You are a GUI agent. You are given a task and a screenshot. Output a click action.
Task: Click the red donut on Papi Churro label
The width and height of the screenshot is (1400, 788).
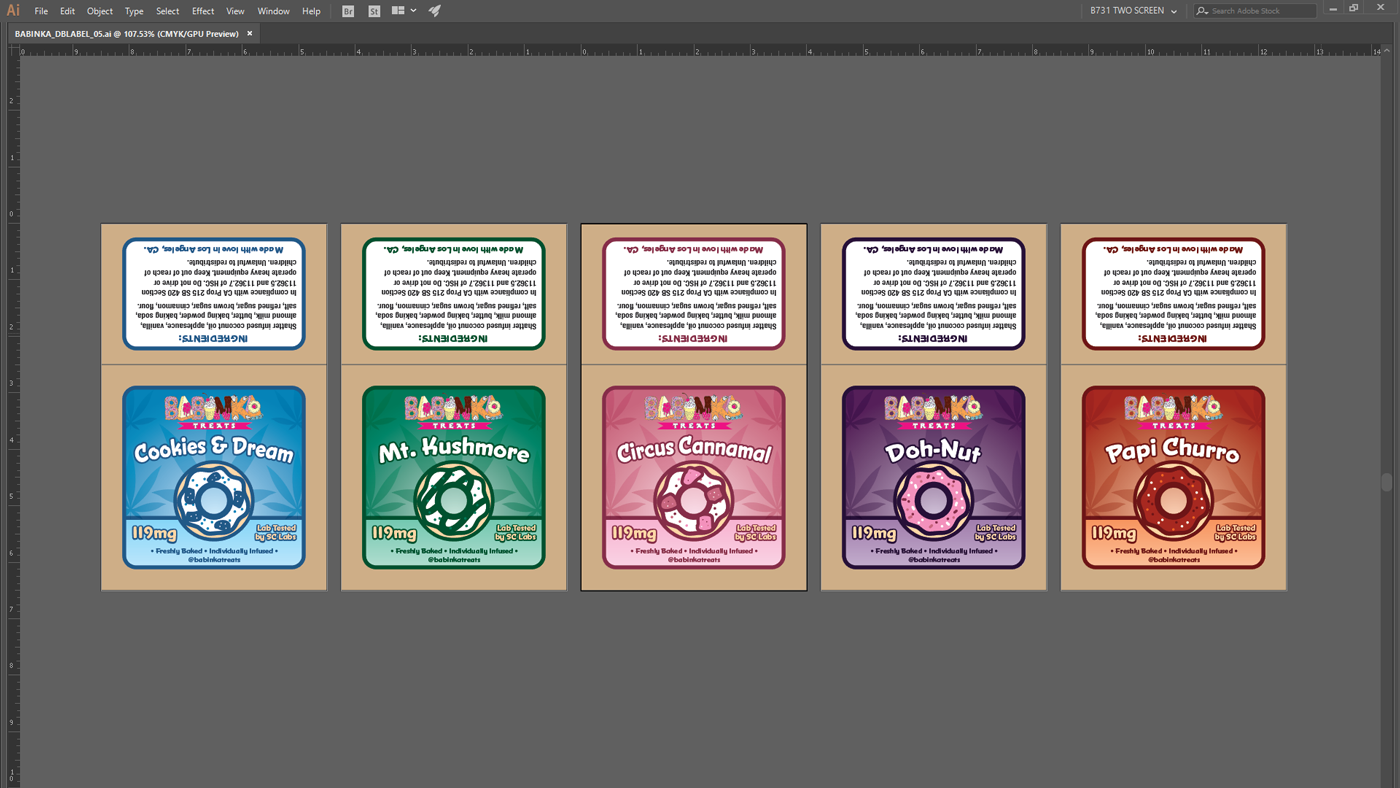1174,499
